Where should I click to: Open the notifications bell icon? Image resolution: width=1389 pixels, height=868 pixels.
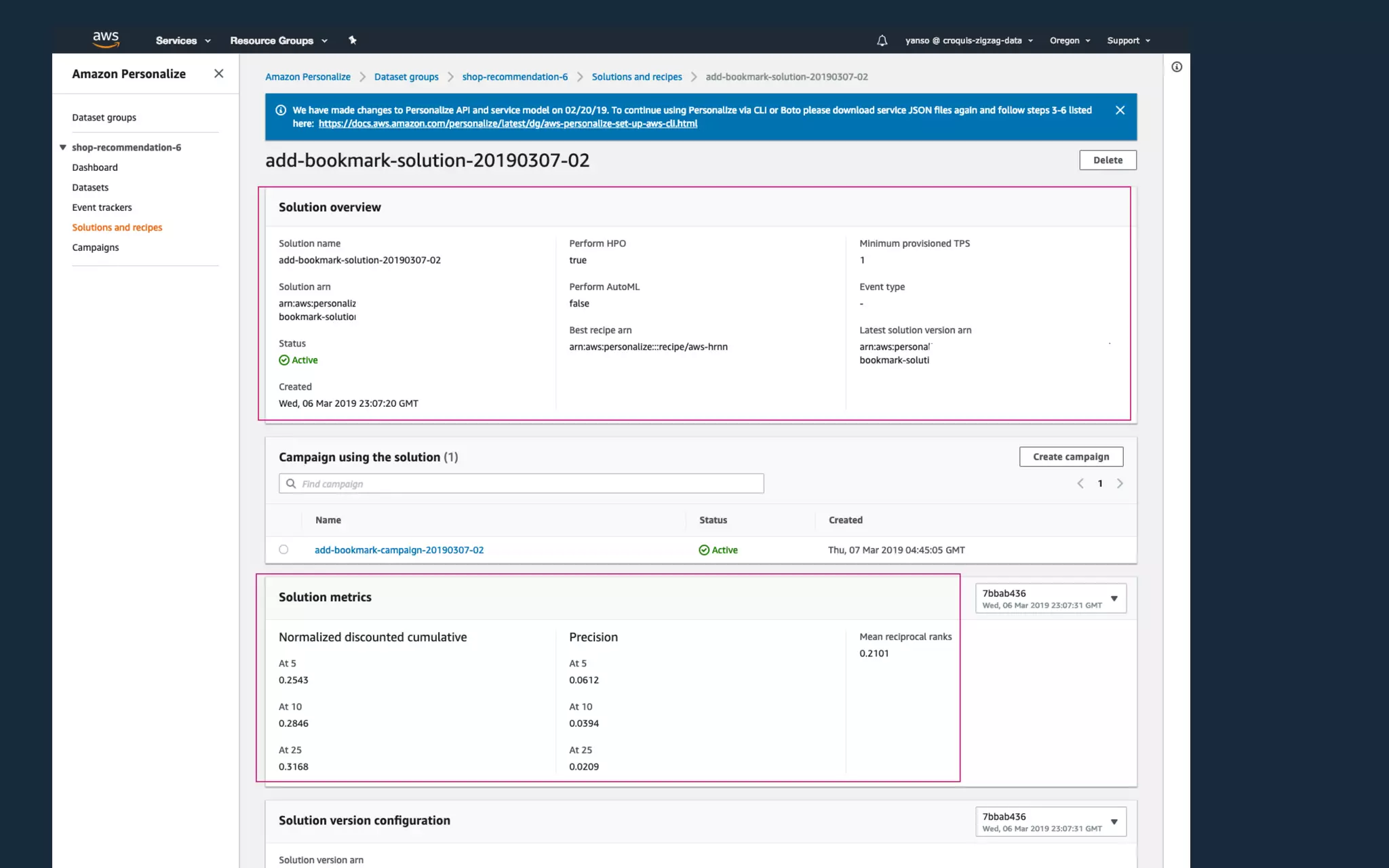point(882,41)
